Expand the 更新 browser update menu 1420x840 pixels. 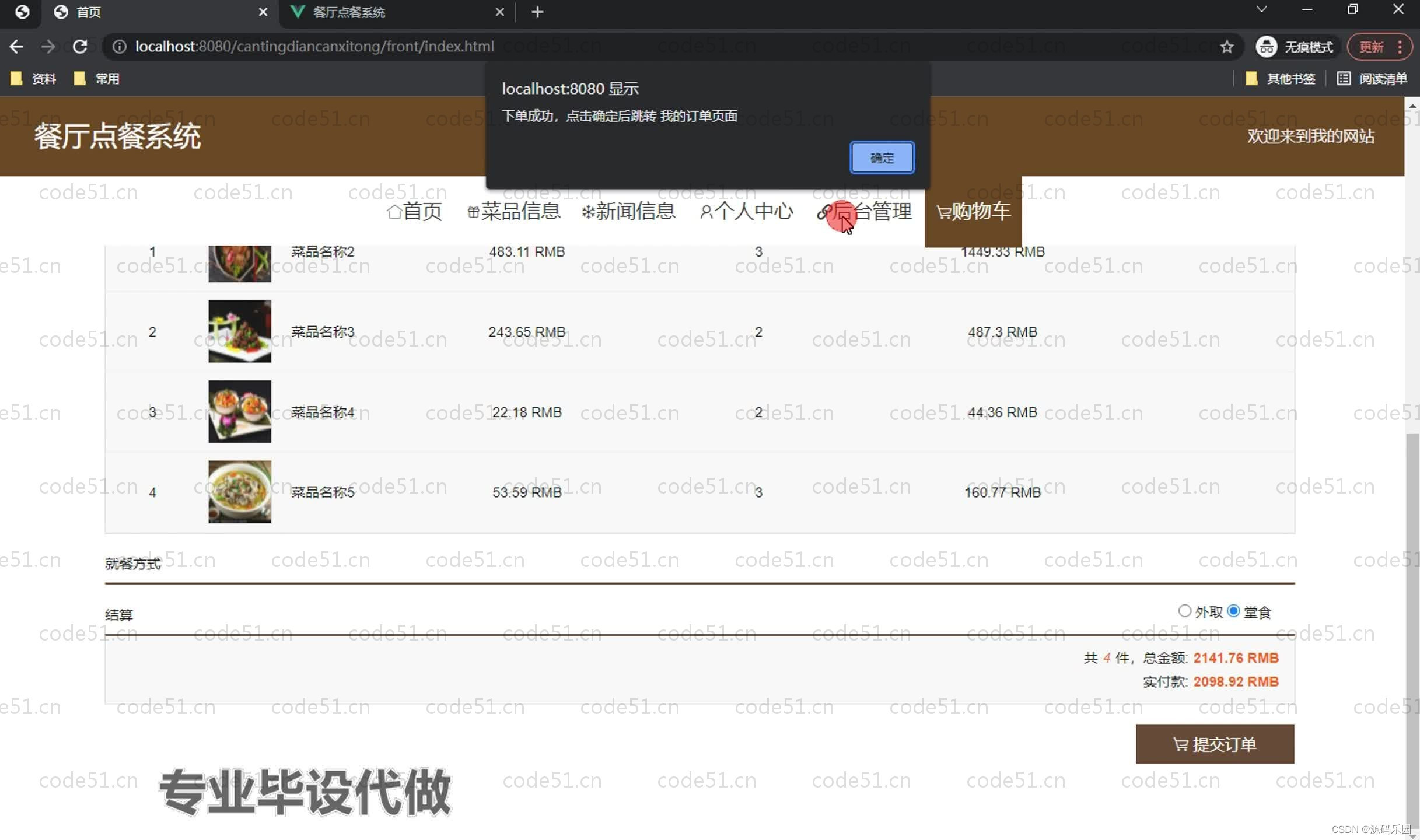point(1372,47)
